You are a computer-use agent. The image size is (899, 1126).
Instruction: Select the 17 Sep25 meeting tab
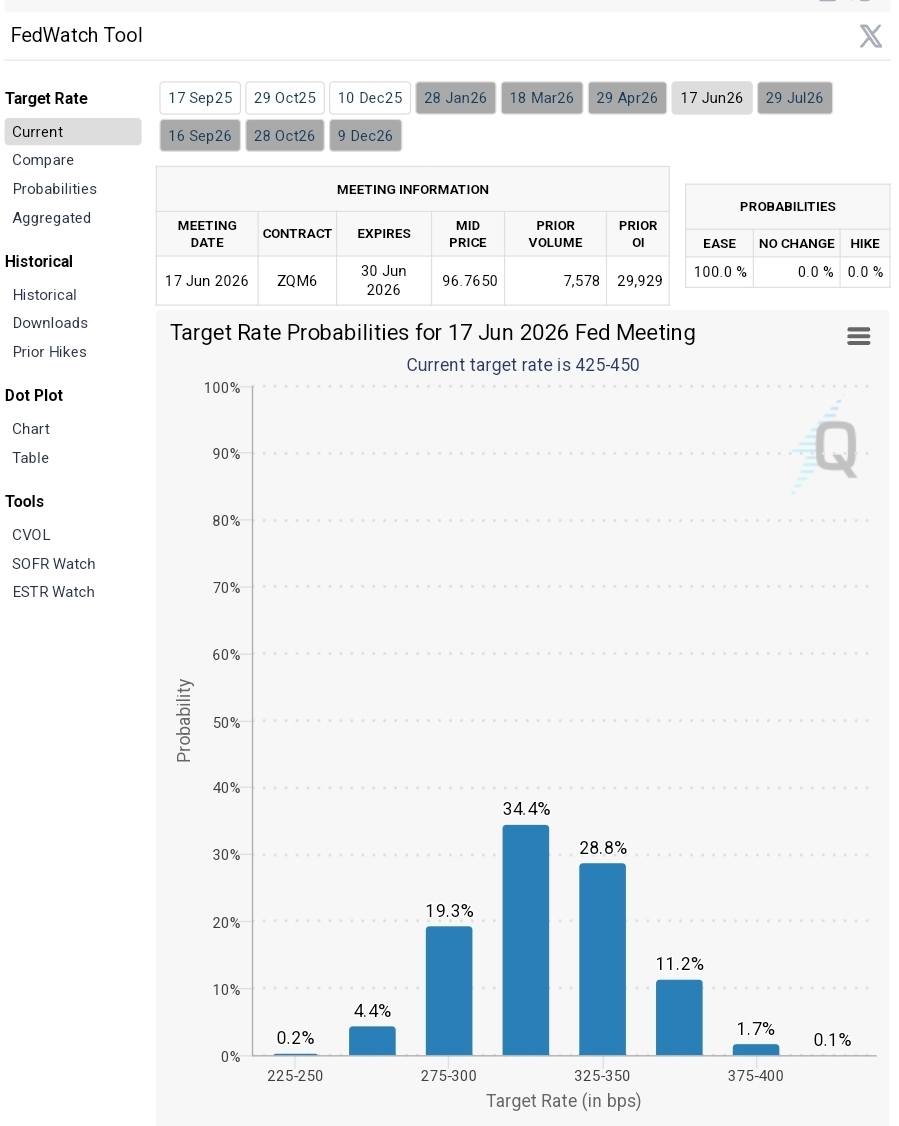(200, 98)
